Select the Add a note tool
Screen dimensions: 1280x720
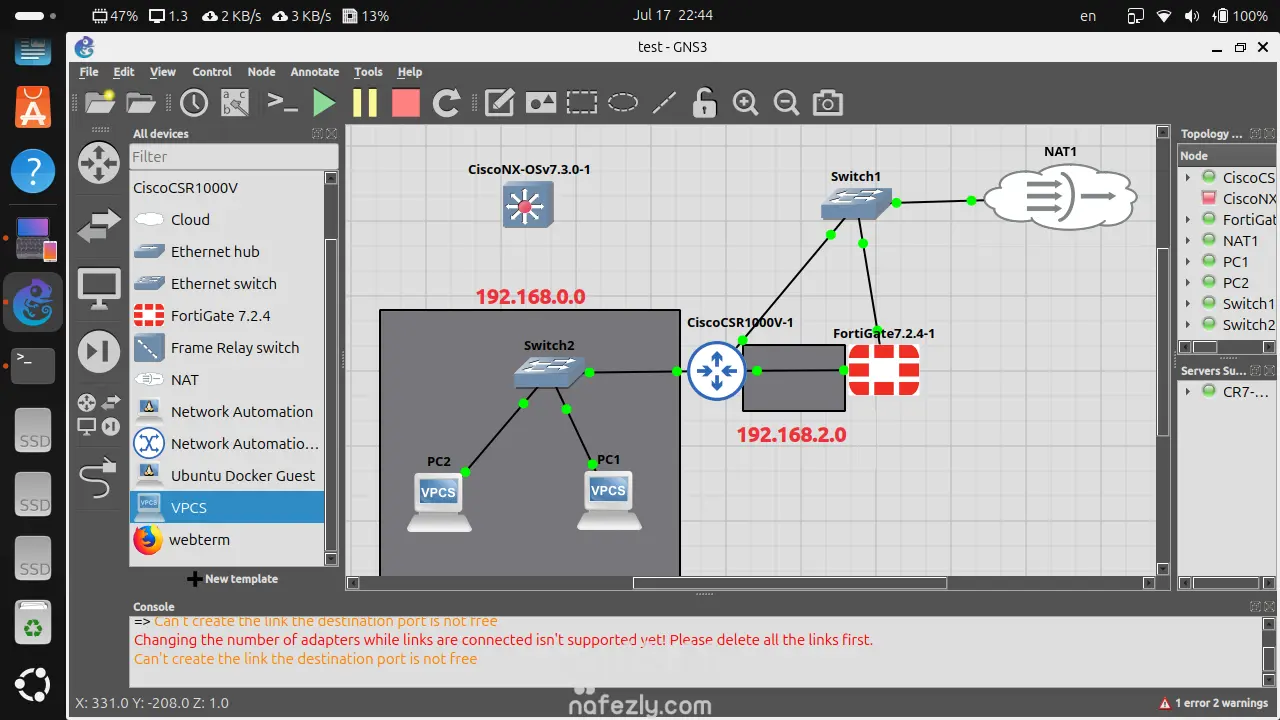pos(499,102)
